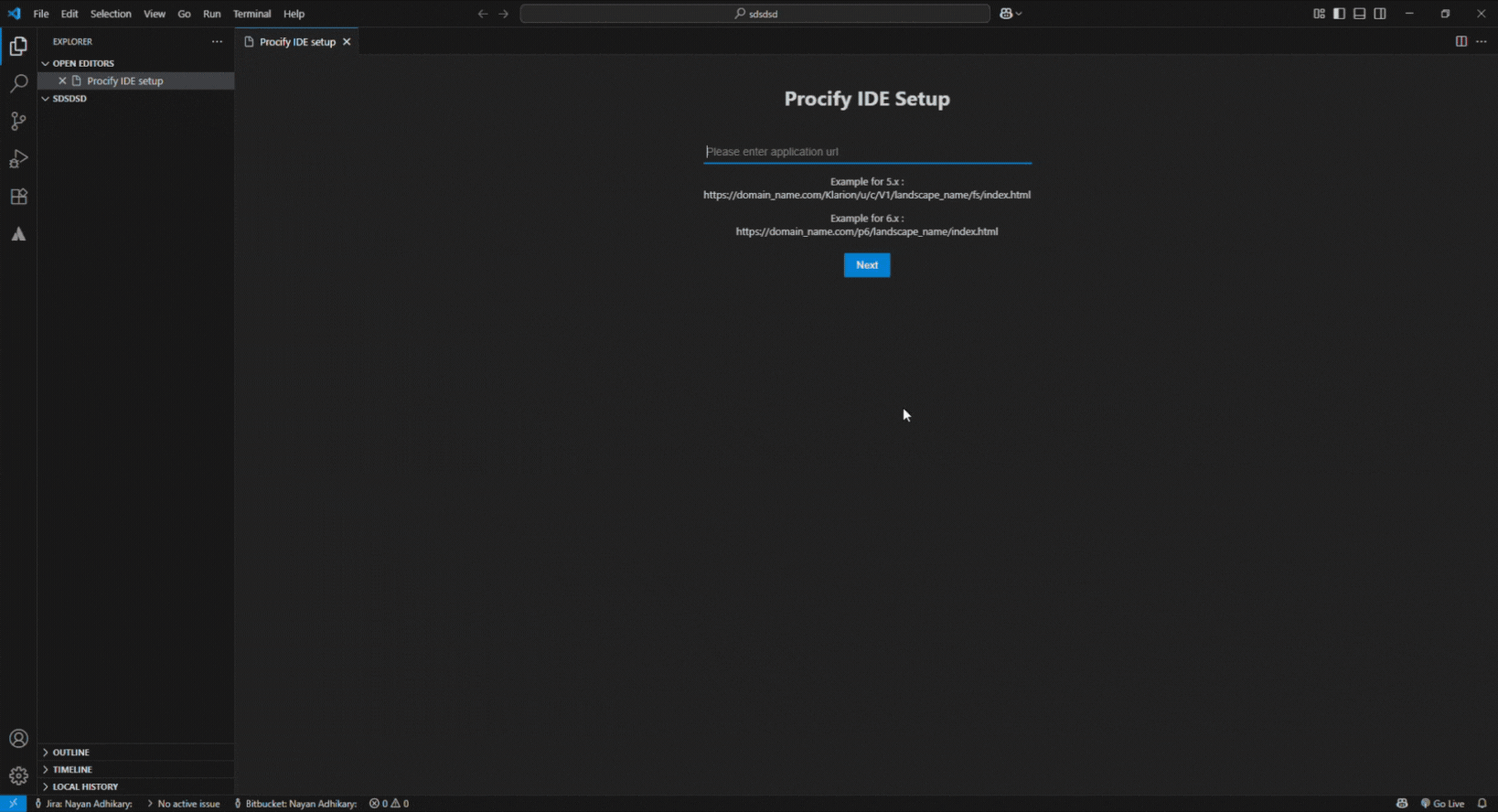
Task: Toggle the secondary side bar
Action: [x=1380, y=14]
